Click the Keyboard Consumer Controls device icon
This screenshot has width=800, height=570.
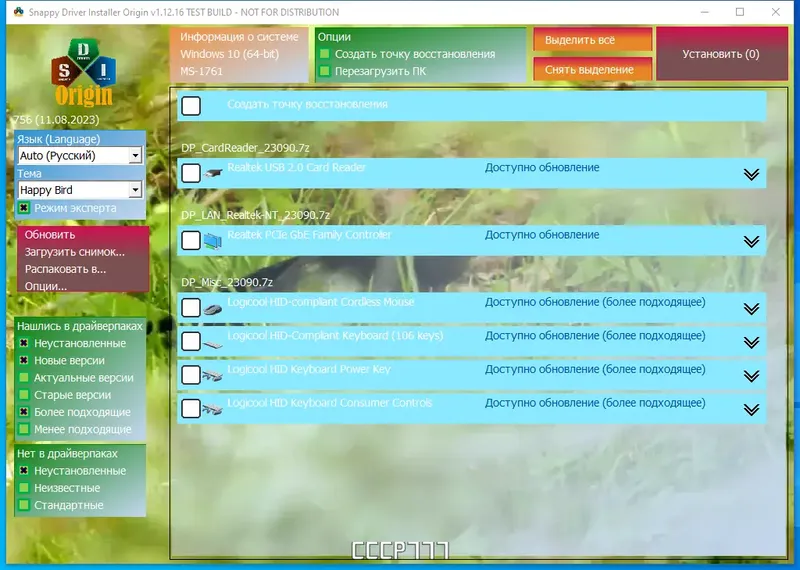point(212,409)
